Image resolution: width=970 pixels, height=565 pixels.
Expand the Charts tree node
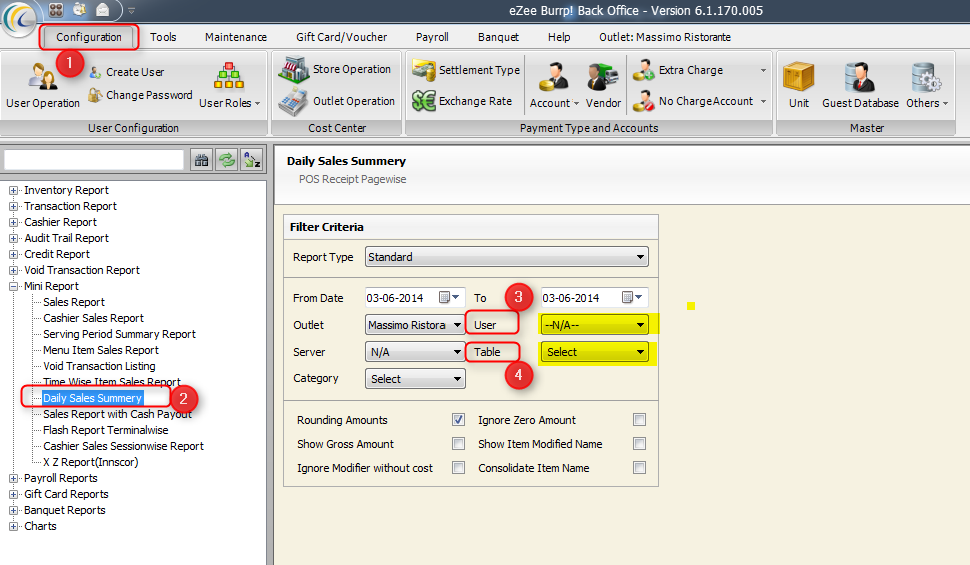coord(14,527)
